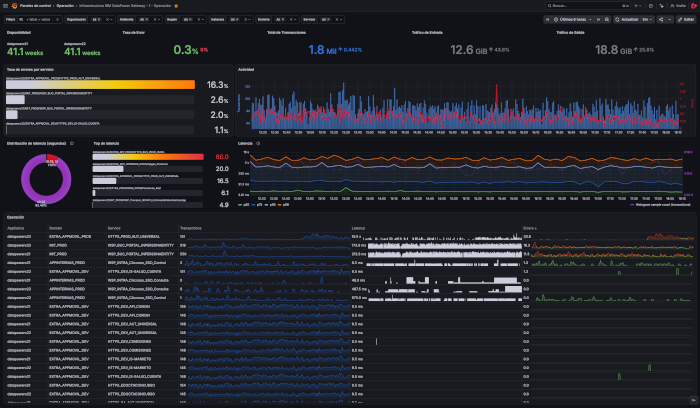
Task: Toggle the light blue p90 legend series
Action: (270, 205)
